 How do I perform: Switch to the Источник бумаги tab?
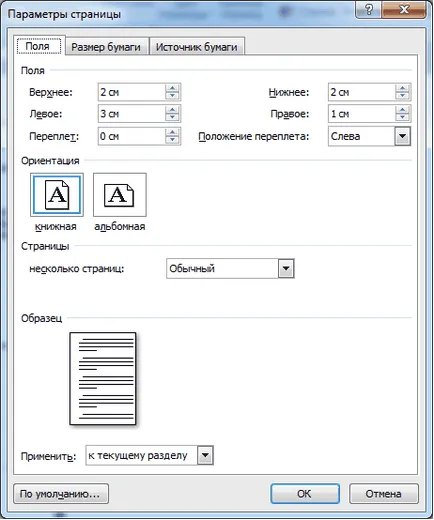197,47
